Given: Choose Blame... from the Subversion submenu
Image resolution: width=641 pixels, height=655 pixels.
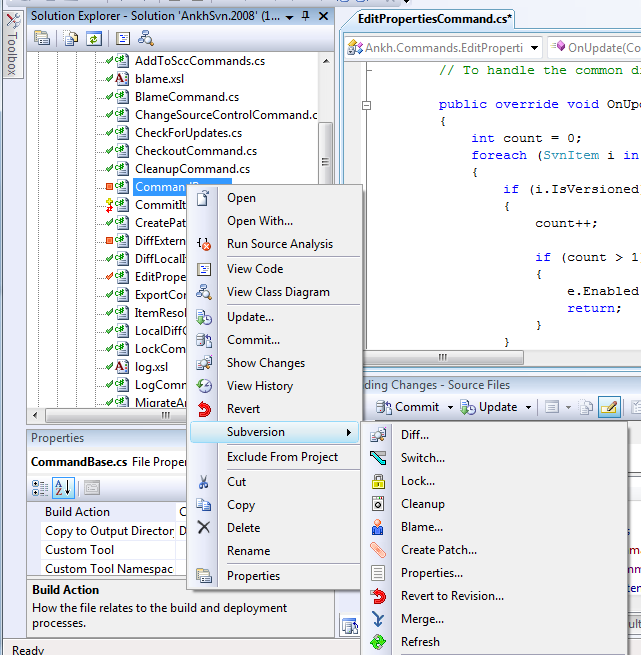Looking at the screenshot, I should (x=421, y=527).
